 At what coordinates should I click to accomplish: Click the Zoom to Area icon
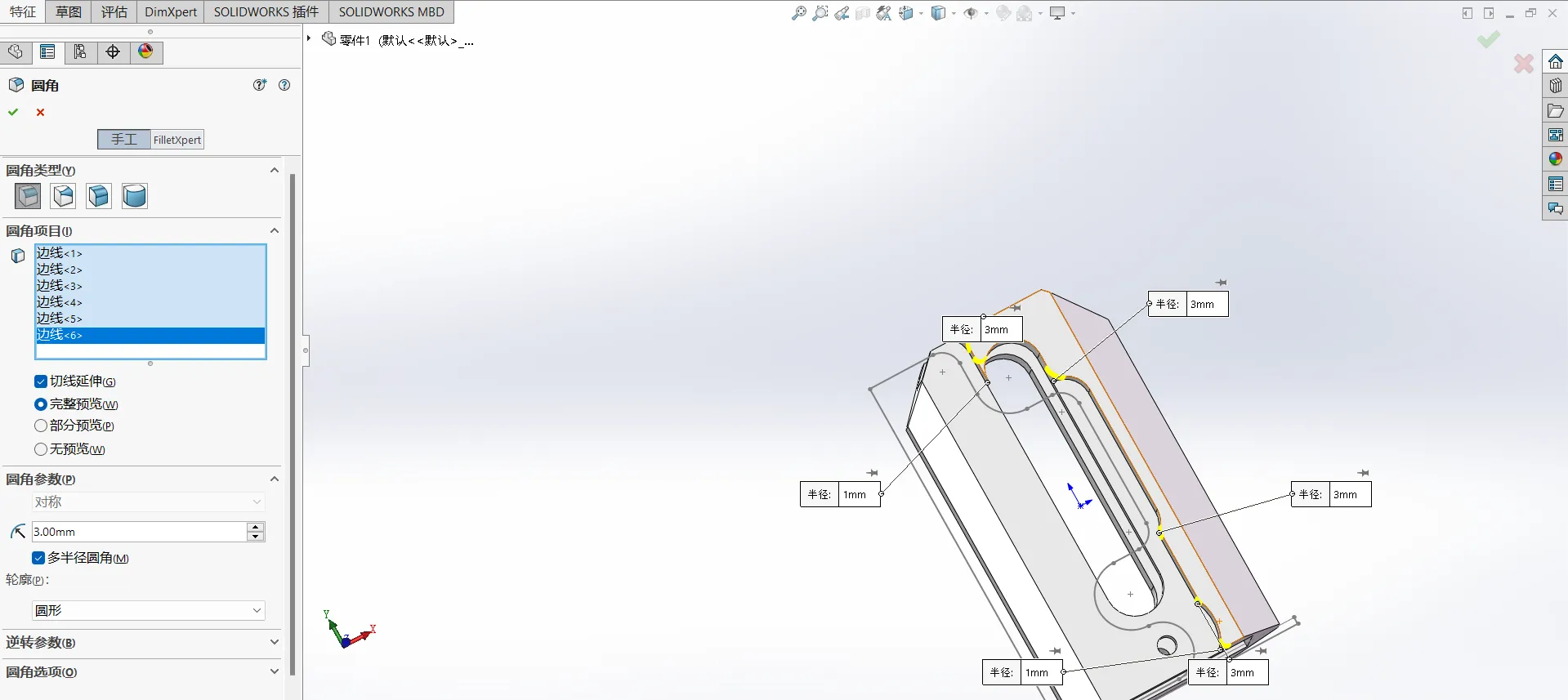(x=820, y=13)
